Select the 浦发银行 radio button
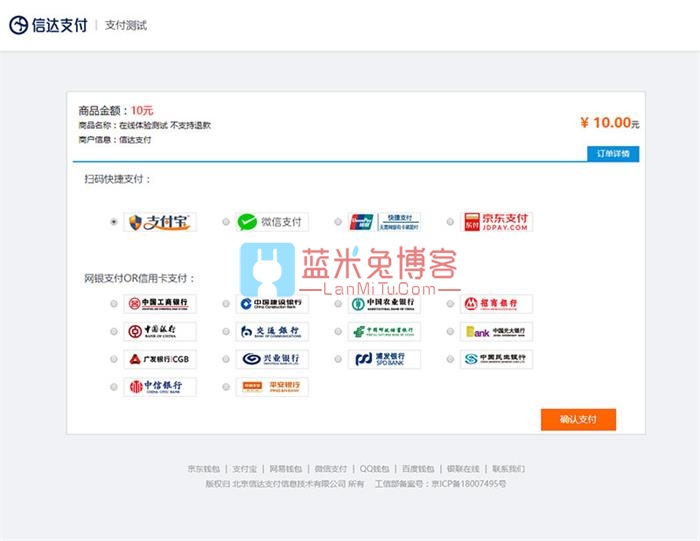700x541 pixels. pyautogui.click(x=338, y=359)
